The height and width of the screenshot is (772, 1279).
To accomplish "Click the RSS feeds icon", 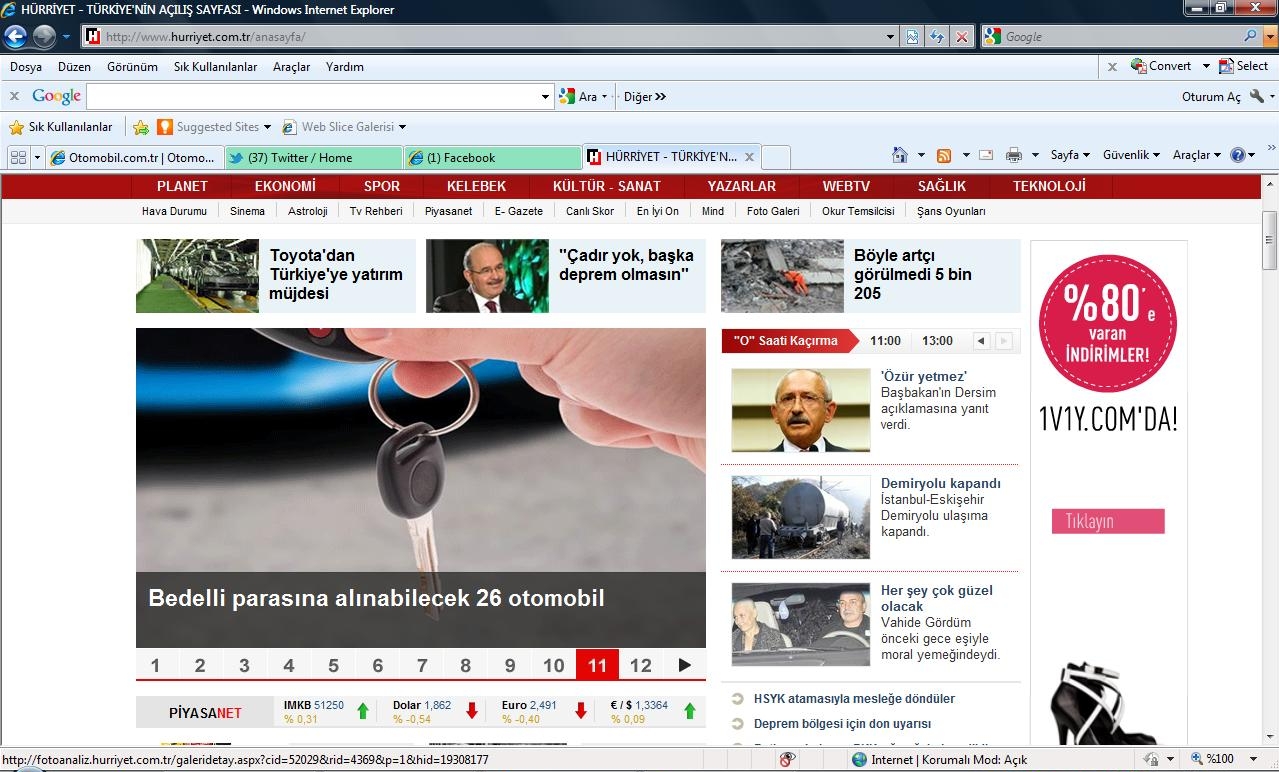I will (x=944, y=155).
